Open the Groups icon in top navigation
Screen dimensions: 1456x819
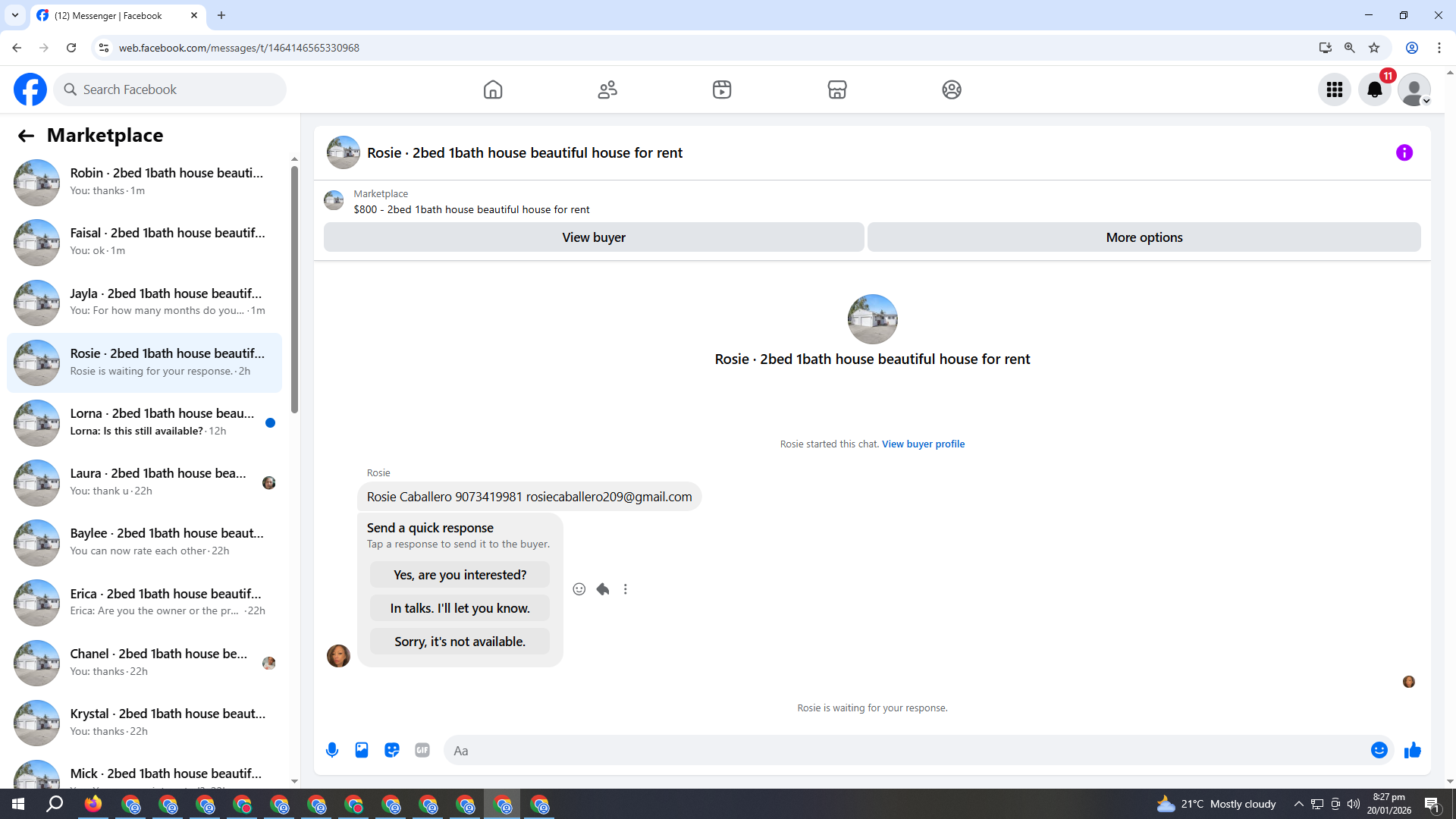[952, 89]
